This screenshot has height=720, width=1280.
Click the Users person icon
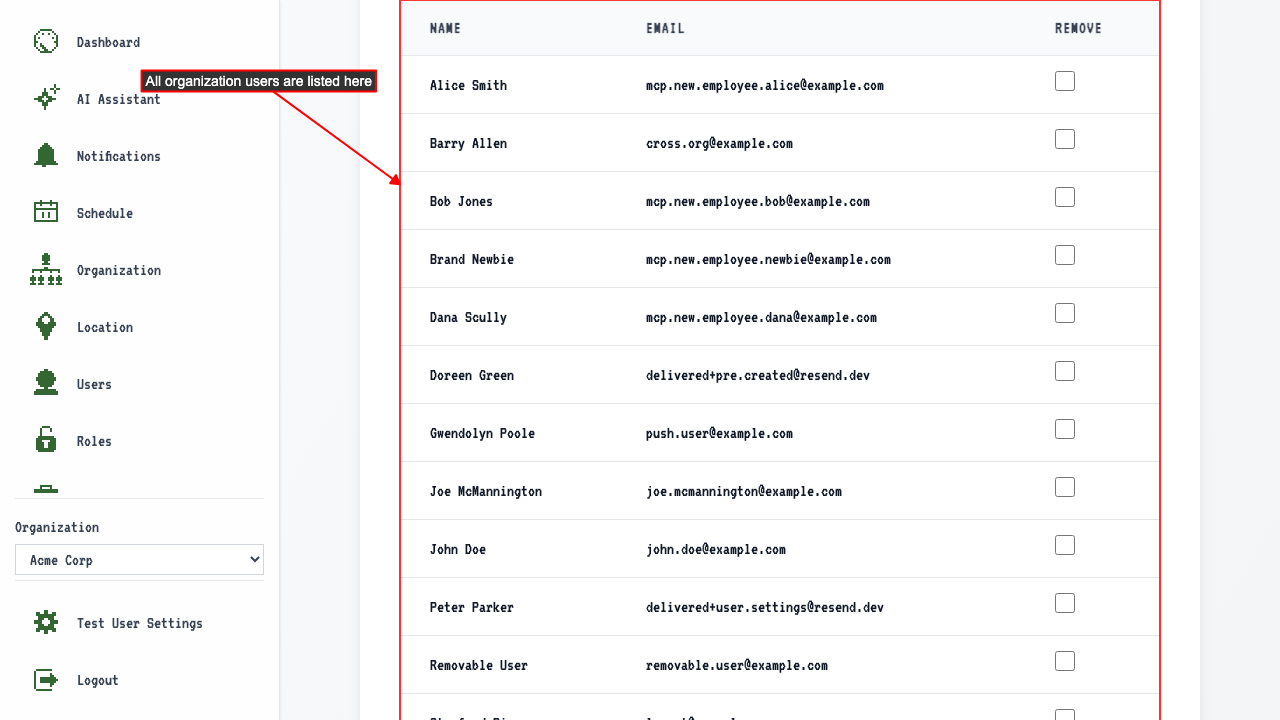pyautogui.click(x=46, y=383)
